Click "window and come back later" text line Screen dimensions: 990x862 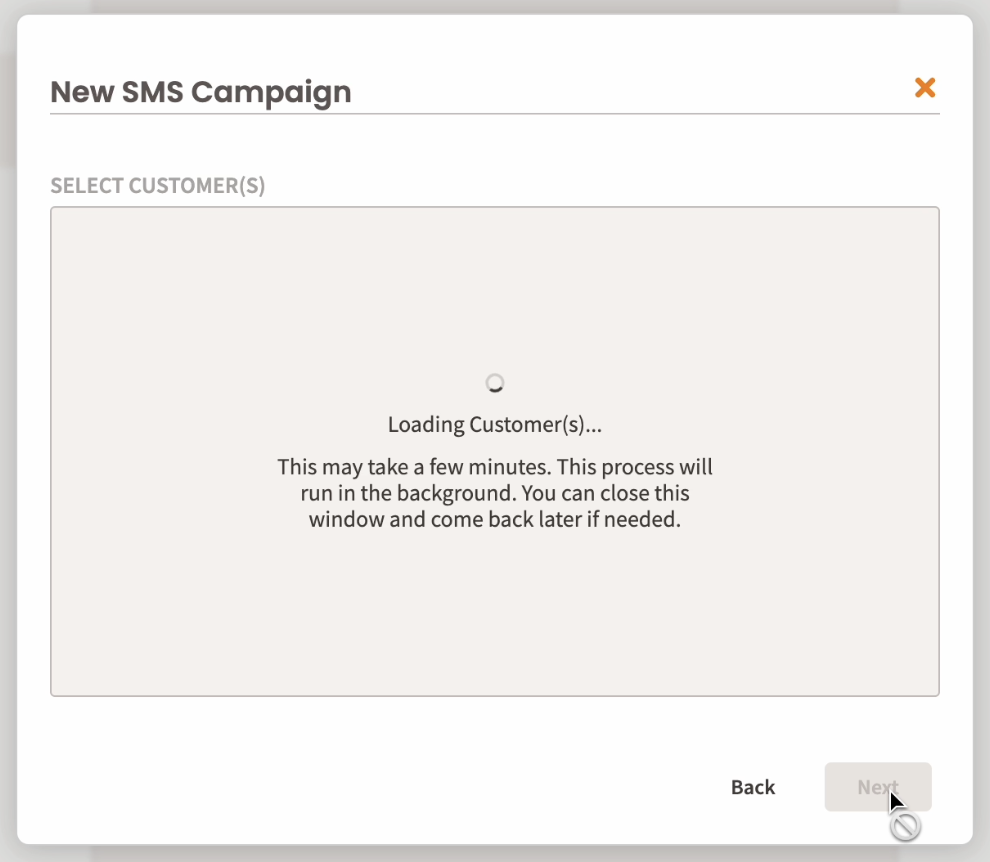pos(494,520)
